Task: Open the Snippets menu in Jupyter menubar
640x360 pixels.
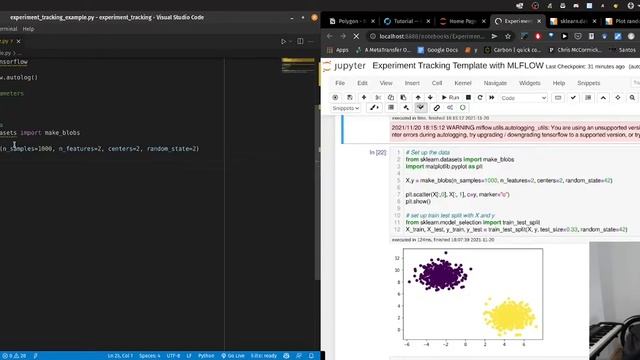Action: (x=589, y=83)
